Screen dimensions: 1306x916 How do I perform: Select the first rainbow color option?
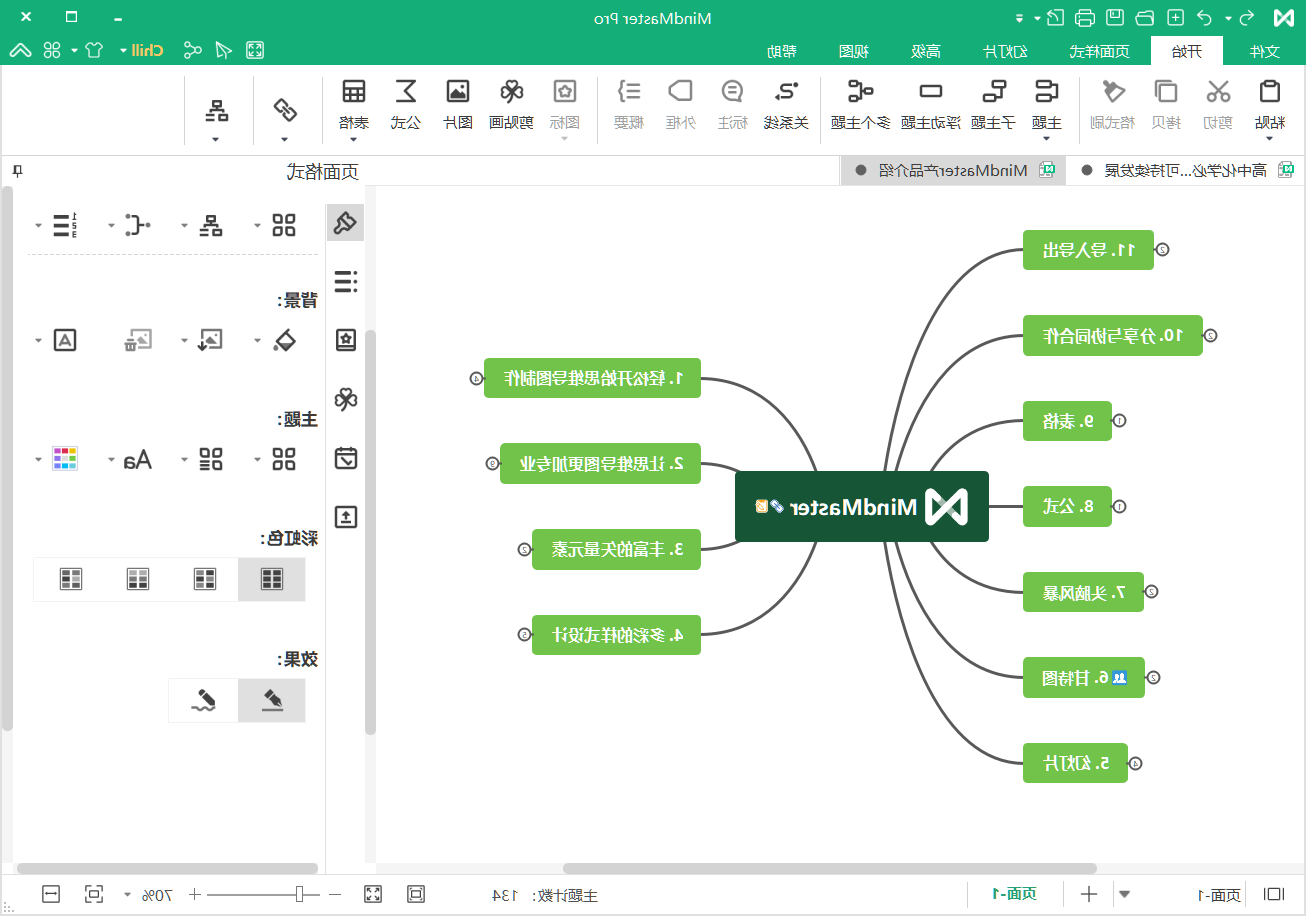(272, 579)
